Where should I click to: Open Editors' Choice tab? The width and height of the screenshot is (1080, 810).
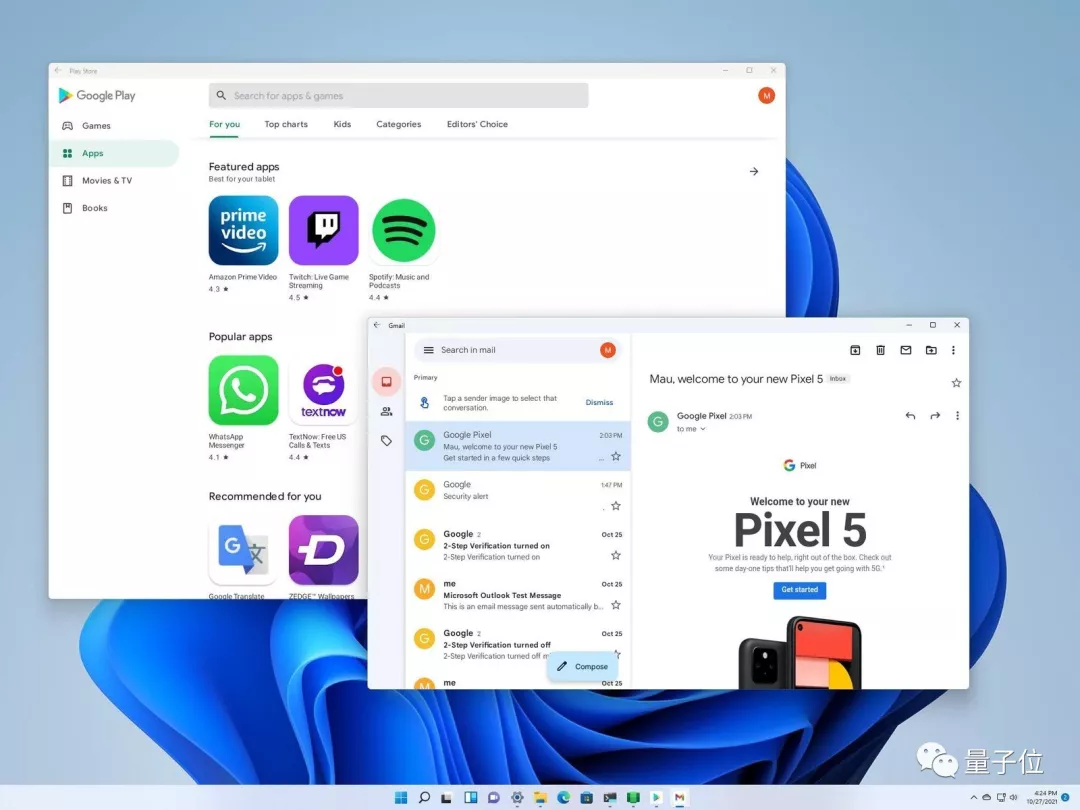coord(477,124)
